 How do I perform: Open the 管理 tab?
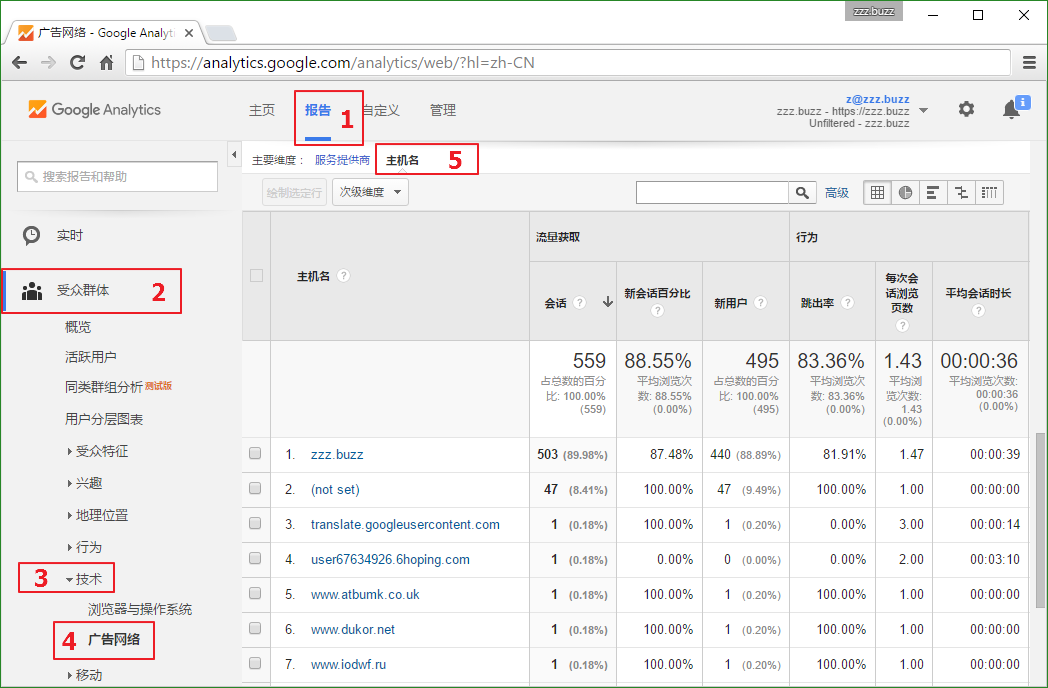coord(442,110)
